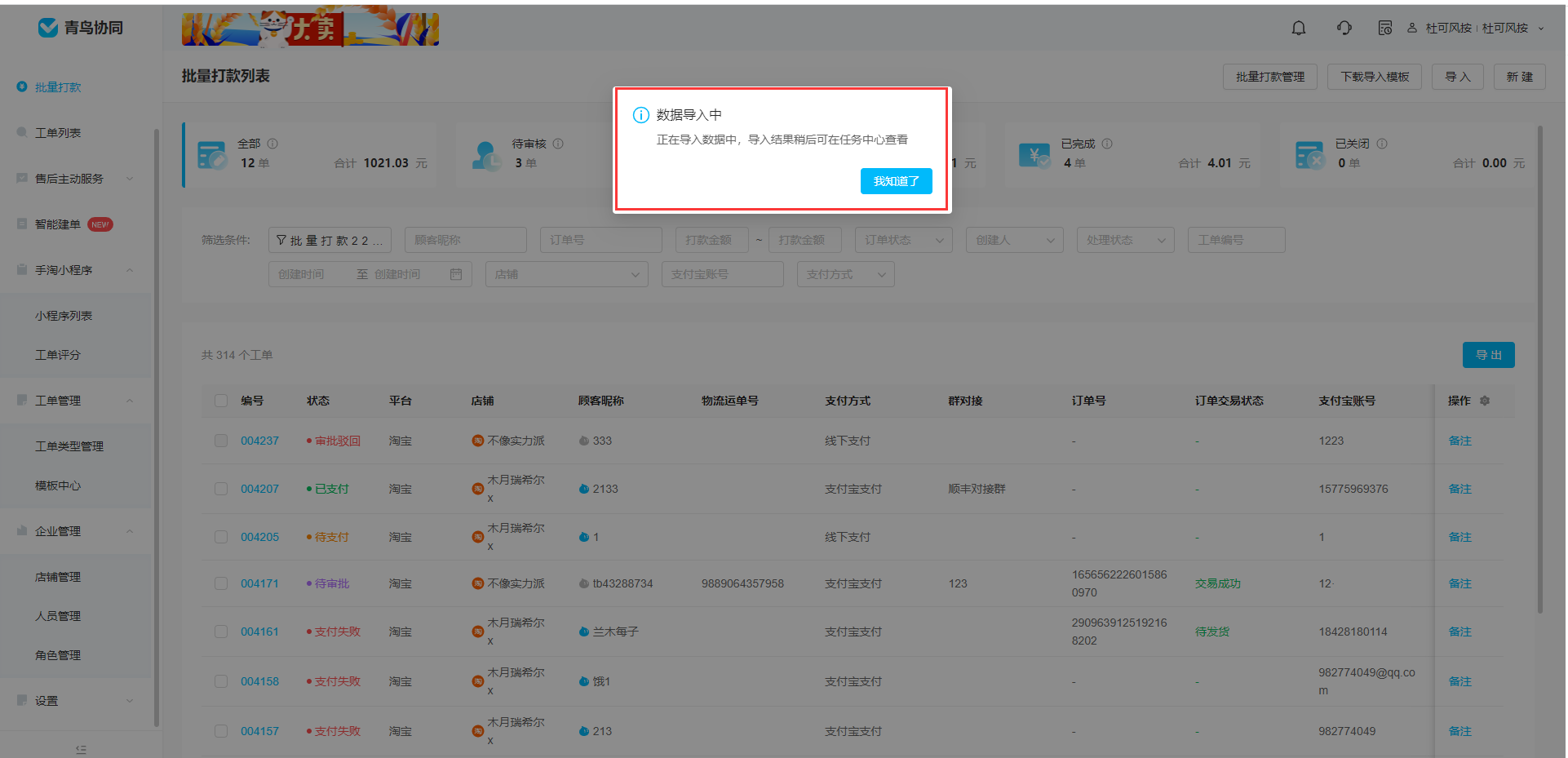Image resolution: width=1568 pixels, height=758 pixels.
Task: Check the box for row 004158
Action: pyautogui.click(x=221, y=681)
